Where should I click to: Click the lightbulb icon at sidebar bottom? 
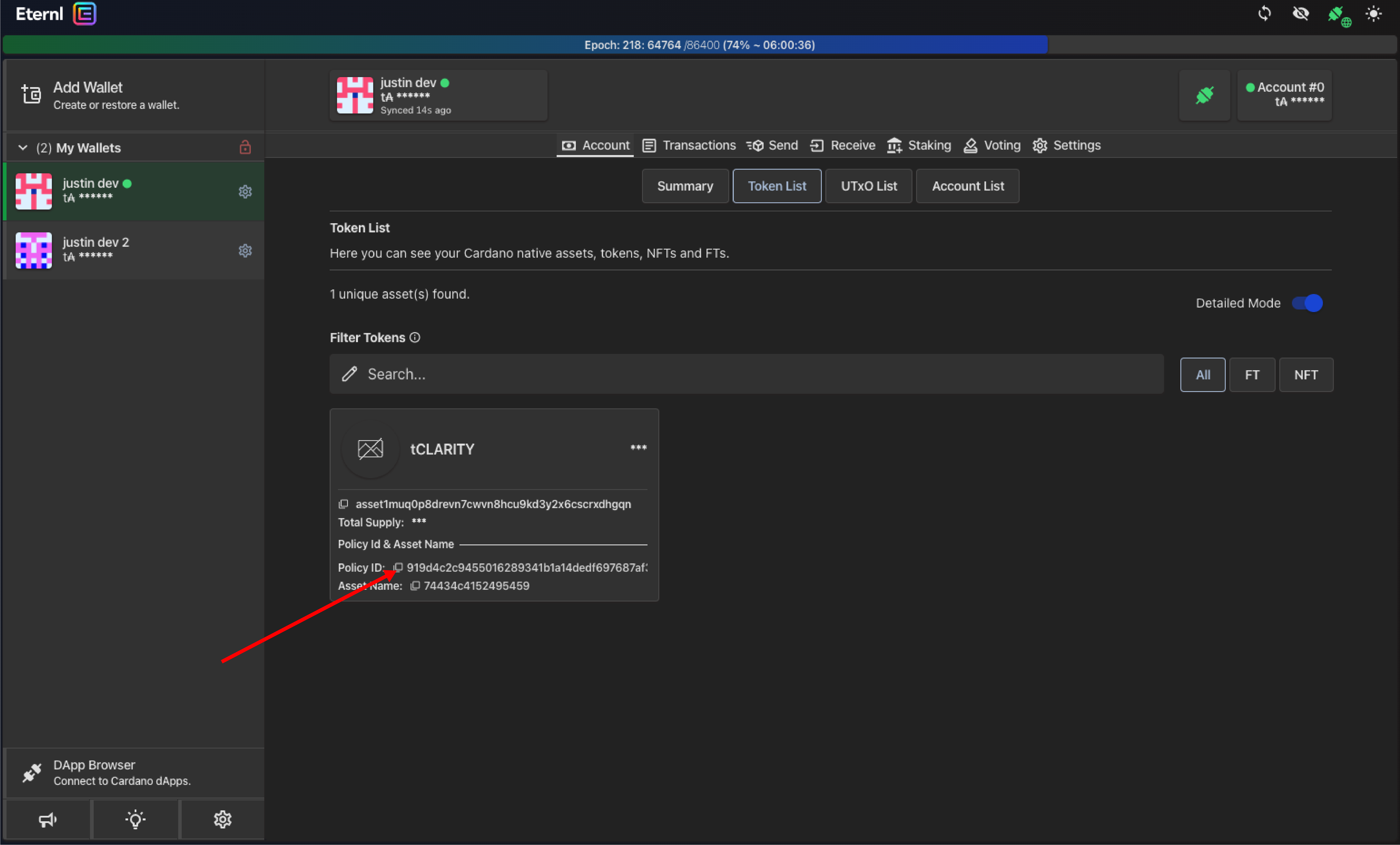coord(135,820)
